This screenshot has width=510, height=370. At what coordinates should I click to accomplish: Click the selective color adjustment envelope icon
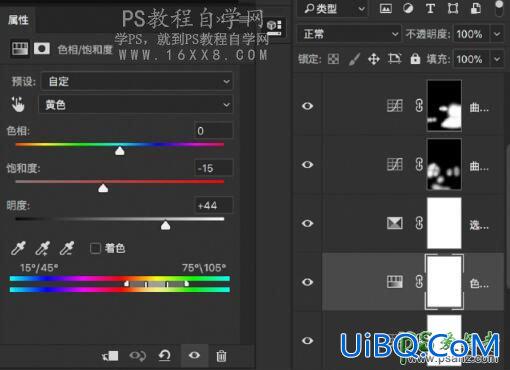(x=395, y=223)
